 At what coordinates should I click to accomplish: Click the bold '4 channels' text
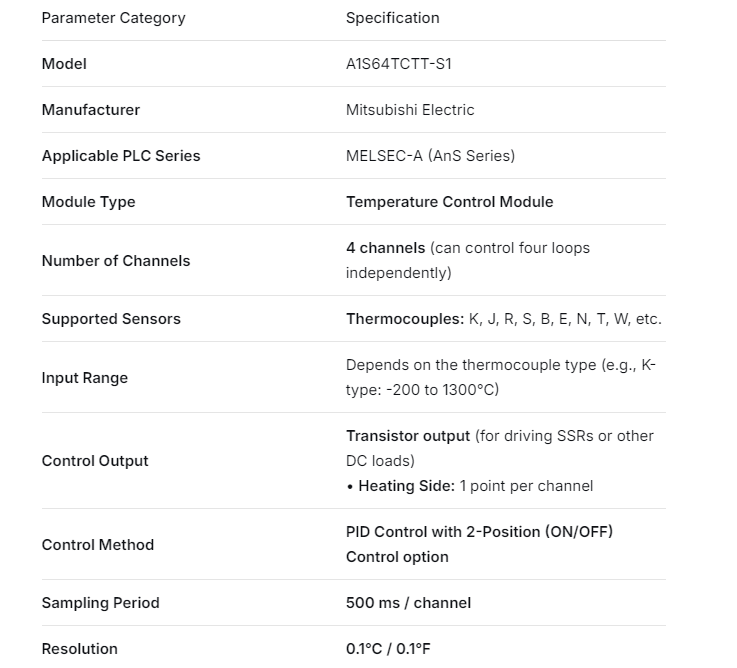385,248
